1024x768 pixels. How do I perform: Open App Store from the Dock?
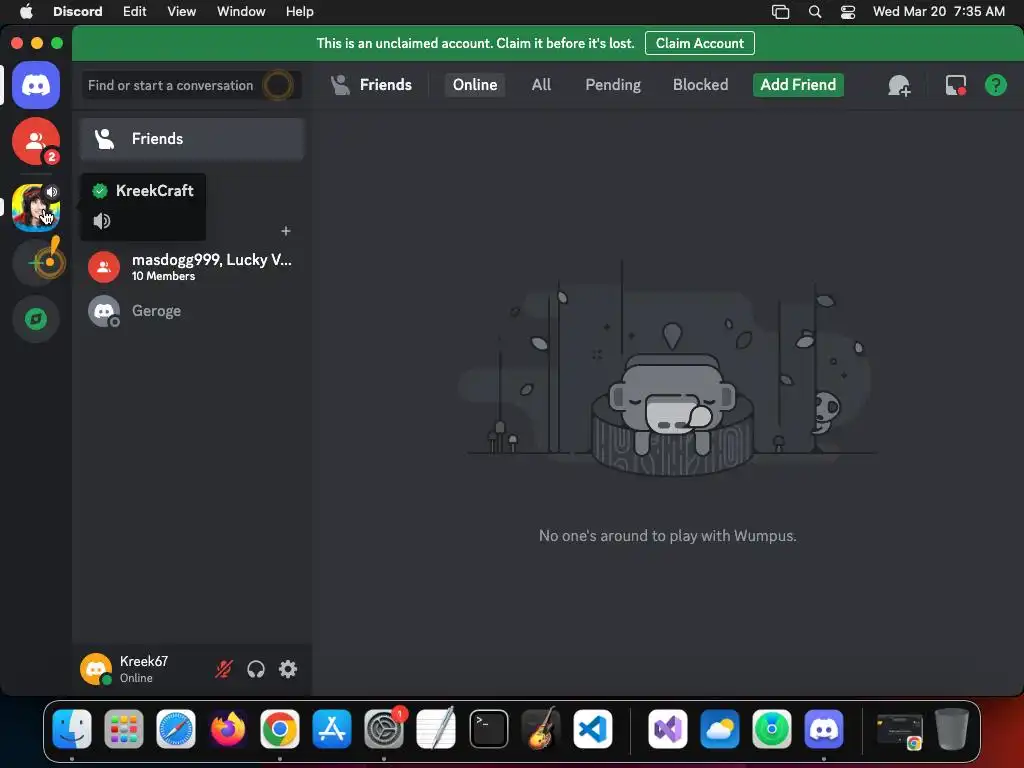pos(332,729)
